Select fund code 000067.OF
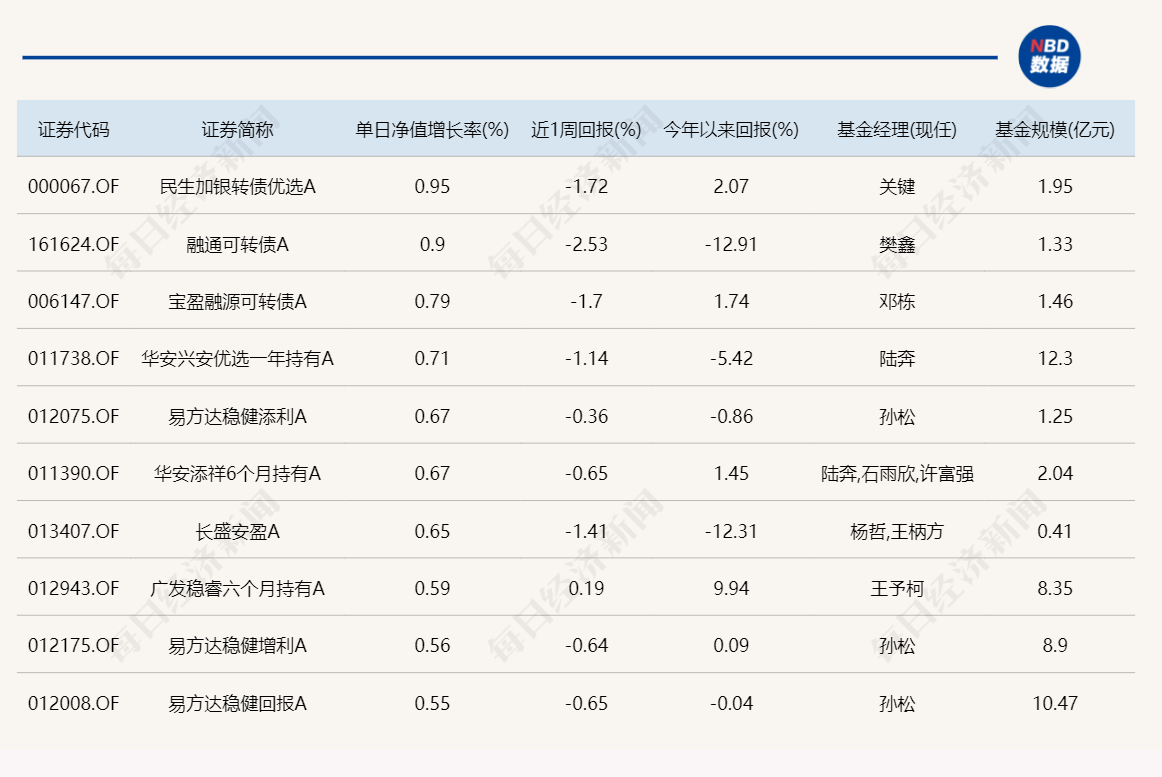Image resolution: width=1162 pixels, height=777 pixels. [73, 186]
